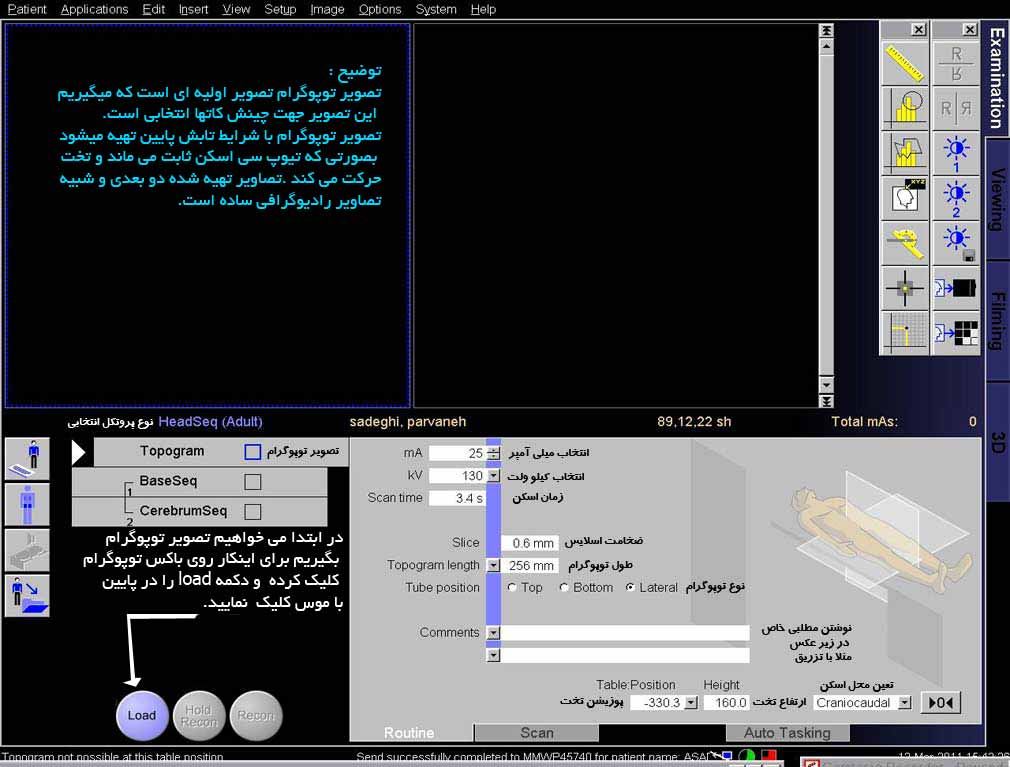Open patient registration icon with keyboard
The image size is (1010, 767).
click(x=27, y=459)
